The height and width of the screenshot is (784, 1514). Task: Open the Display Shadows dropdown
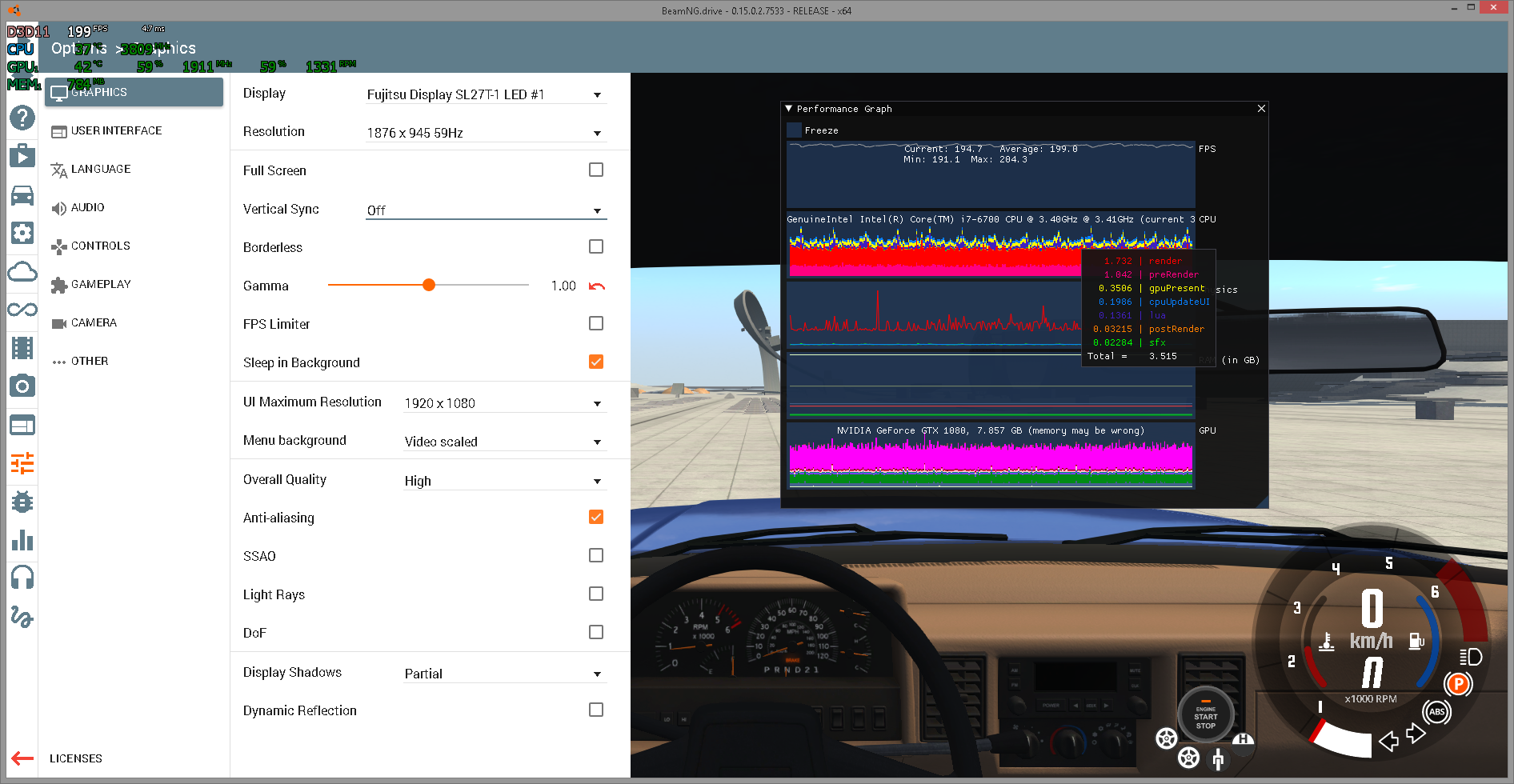(x=505, y=674)
